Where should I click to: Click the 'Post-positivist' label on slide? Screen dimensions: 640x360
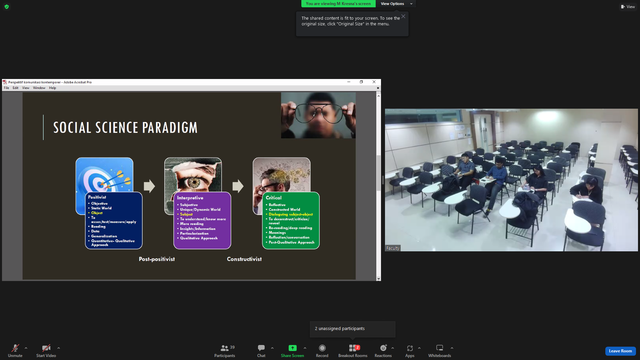[x=157, y=259]
